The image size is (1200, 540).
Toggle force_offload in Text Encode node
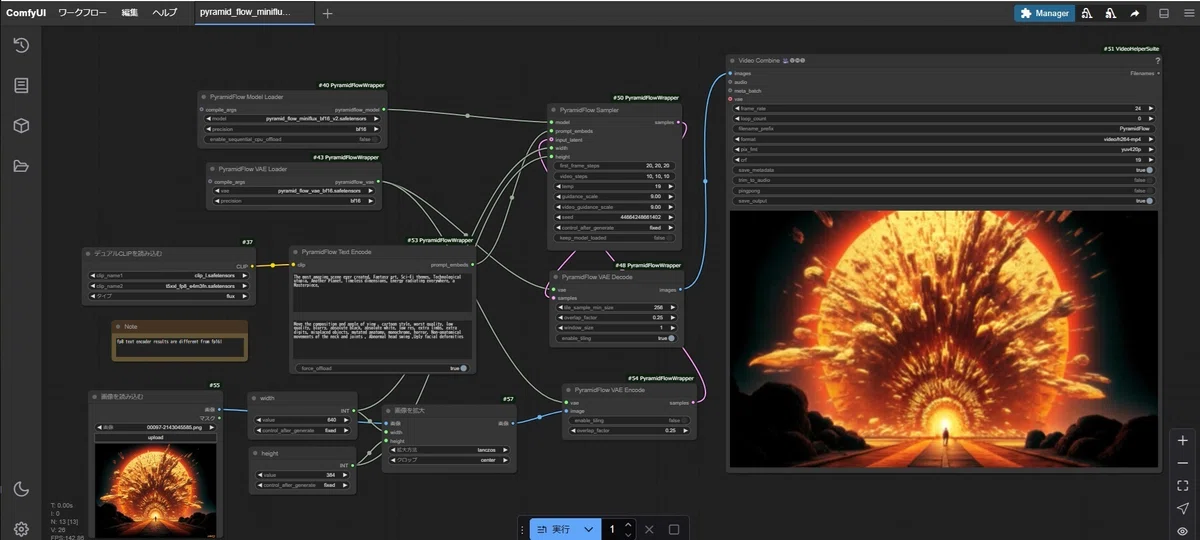pos(463,368)
